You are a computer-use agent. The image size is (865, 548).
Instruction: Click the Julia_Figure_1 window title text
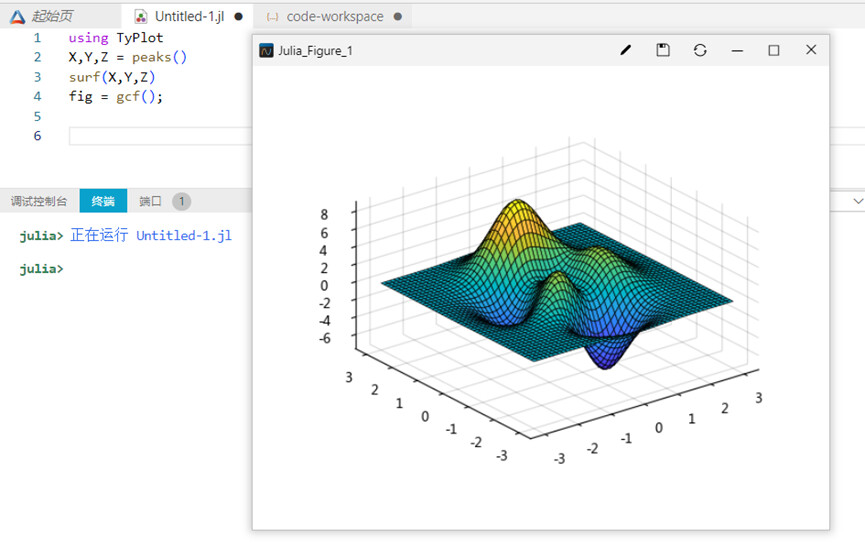pyautogui.click(x=315, y=51)
